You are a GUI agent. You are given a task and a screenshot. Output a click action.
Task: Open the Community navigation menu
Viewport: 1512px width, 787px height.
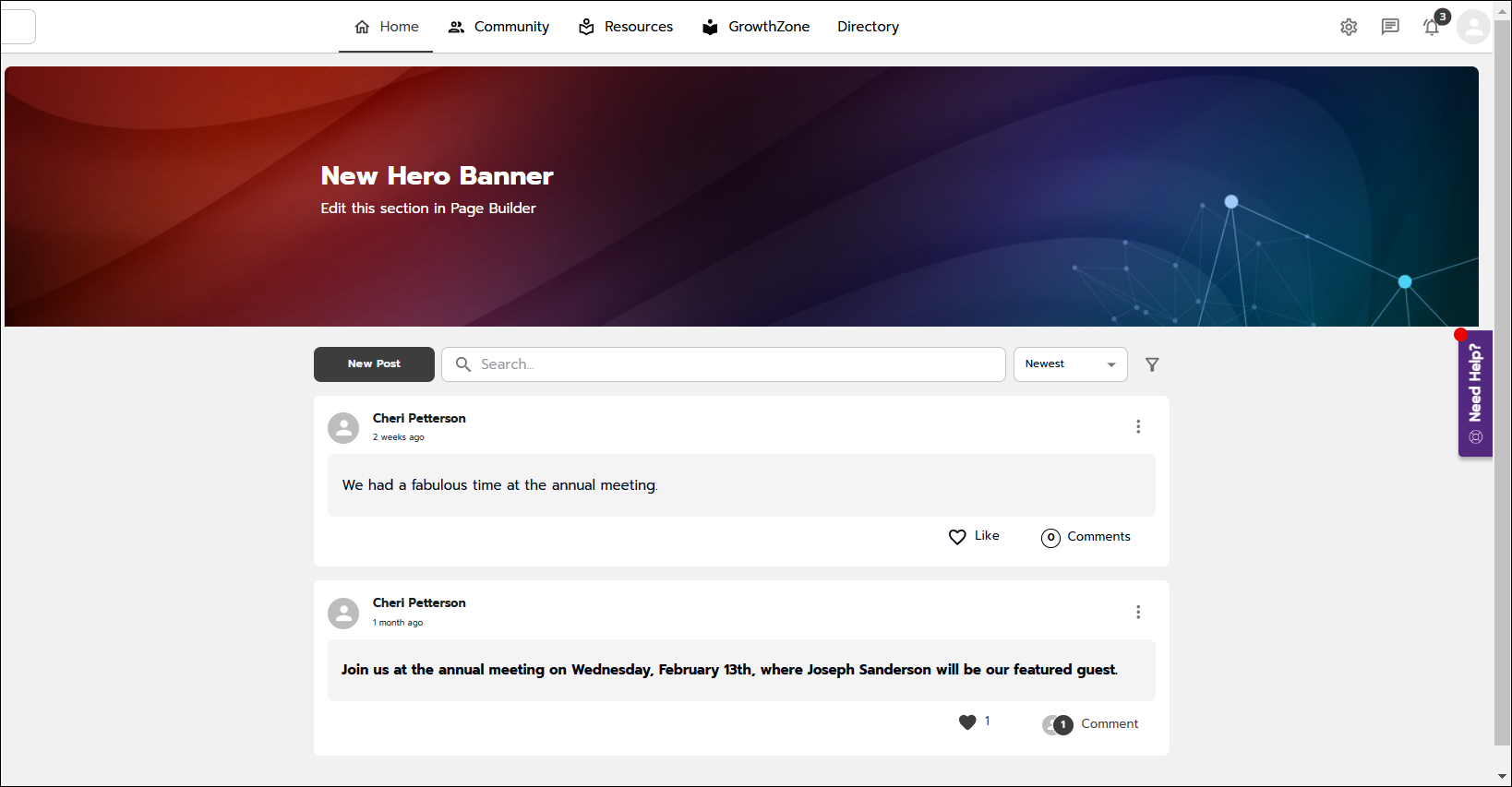pyautogui.click(x=498, y=27)
